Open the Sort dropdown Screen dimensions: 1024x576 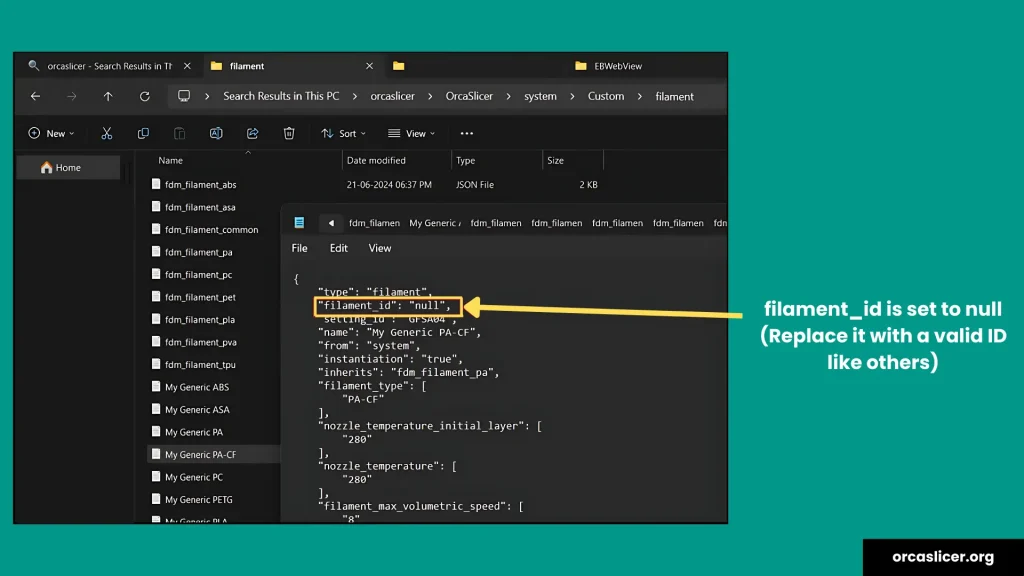(x=344, y=133)
